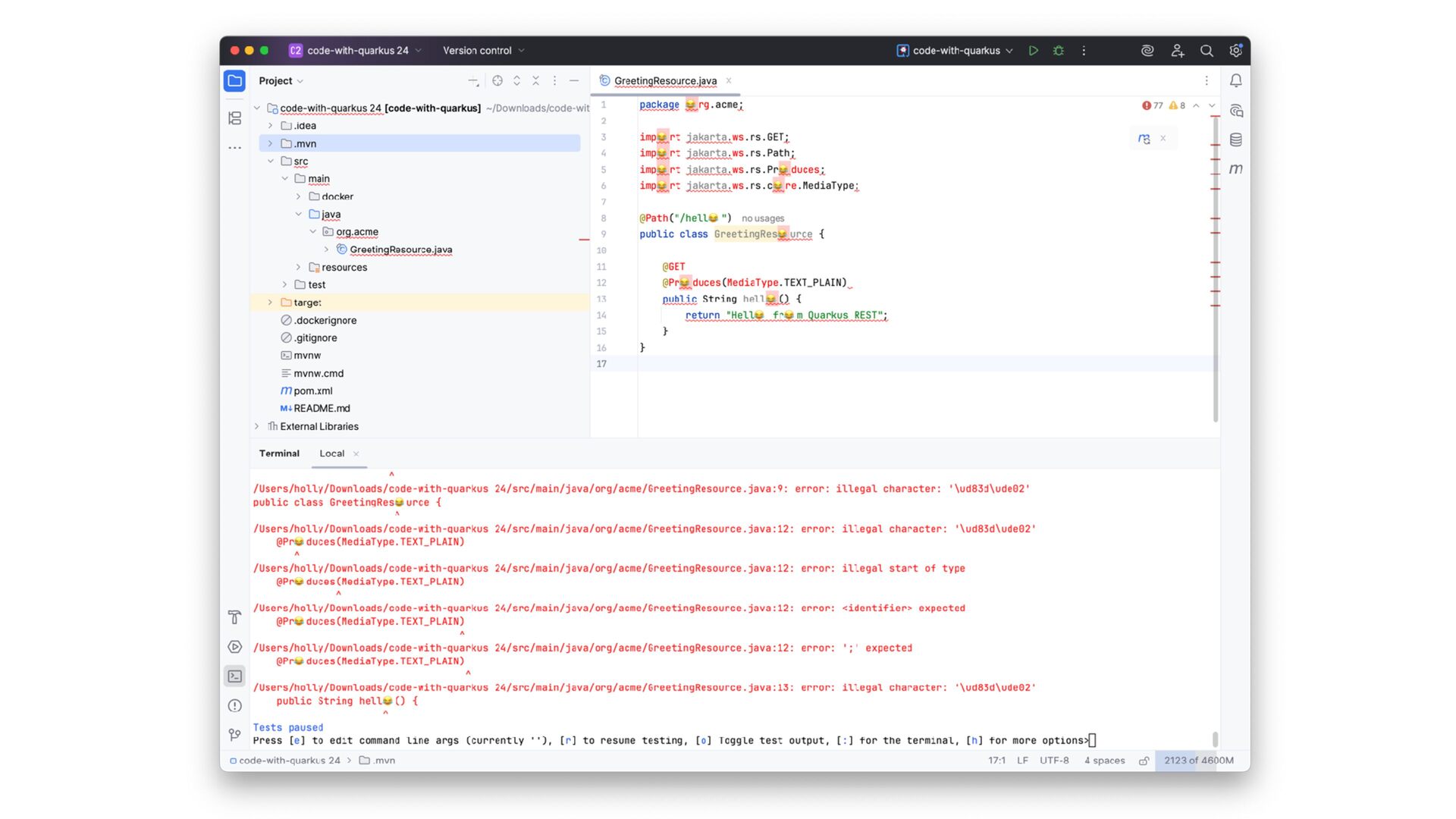The width and height of the screenshot is (1456, 819).
Task: Click the memory indicator 2123 of 4600M
Action: click(x=1198, y=761)
